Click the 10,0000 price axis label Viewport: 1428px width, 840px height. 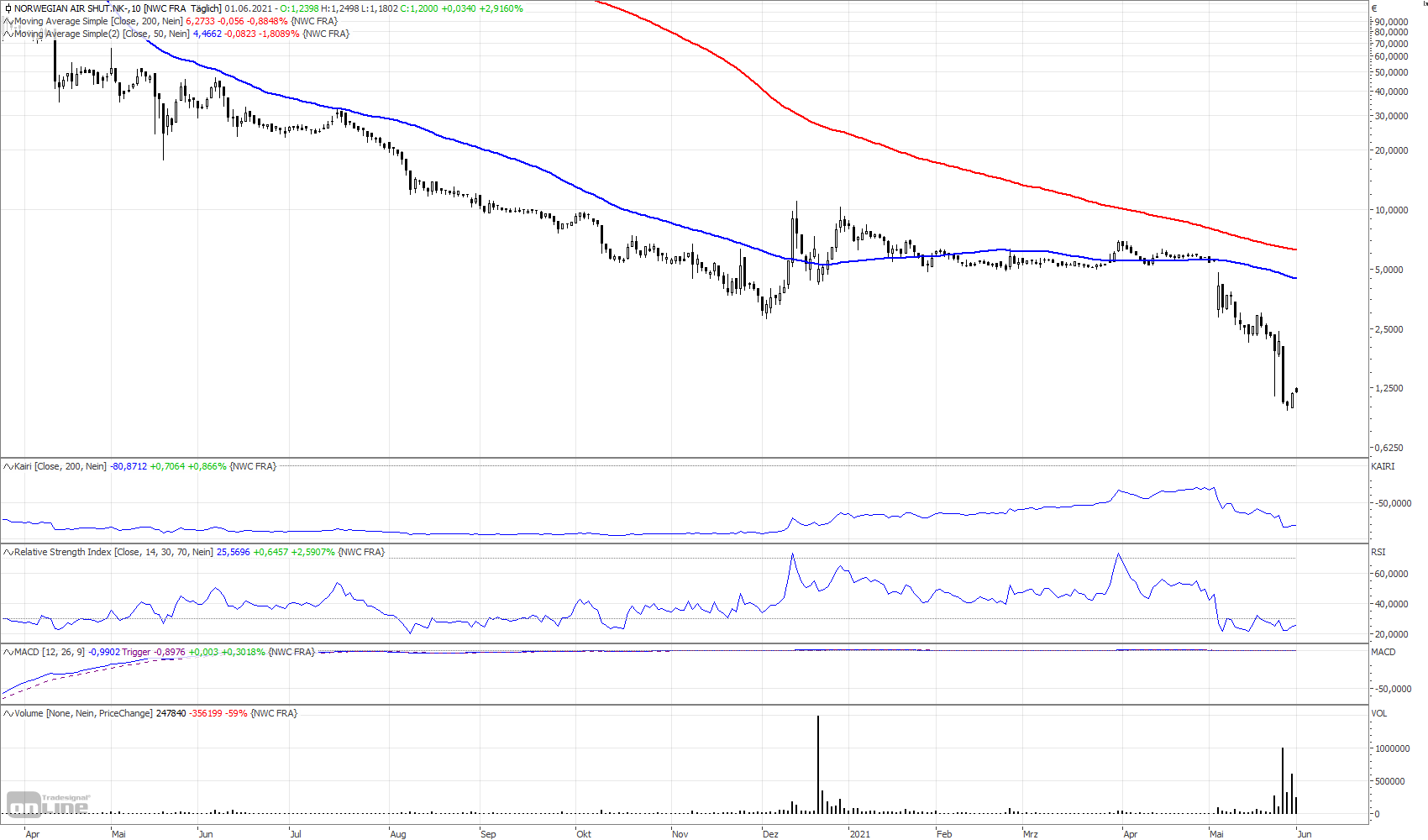(1391, 210)
